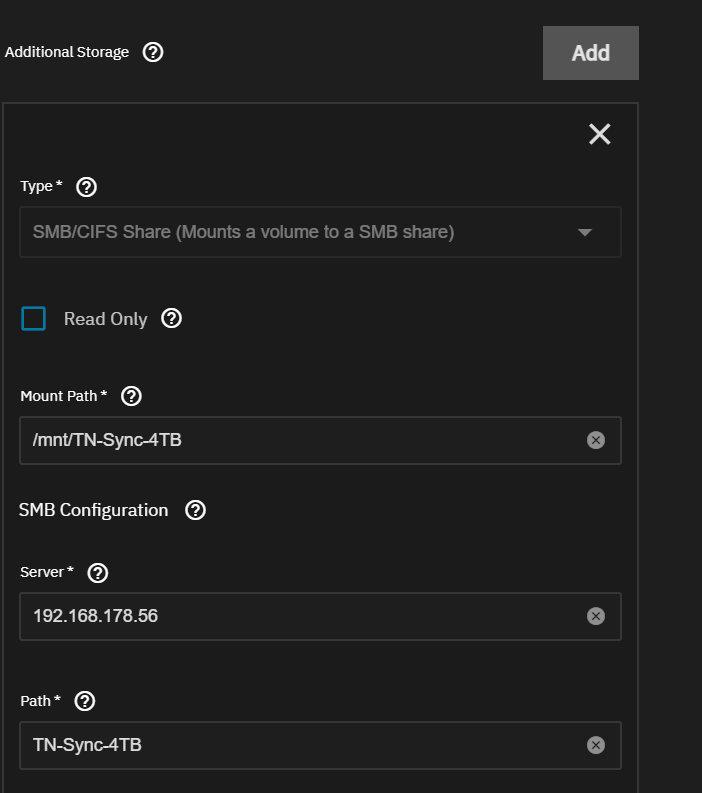Show help for Server field
702x793 pixels.
(98, 573)
